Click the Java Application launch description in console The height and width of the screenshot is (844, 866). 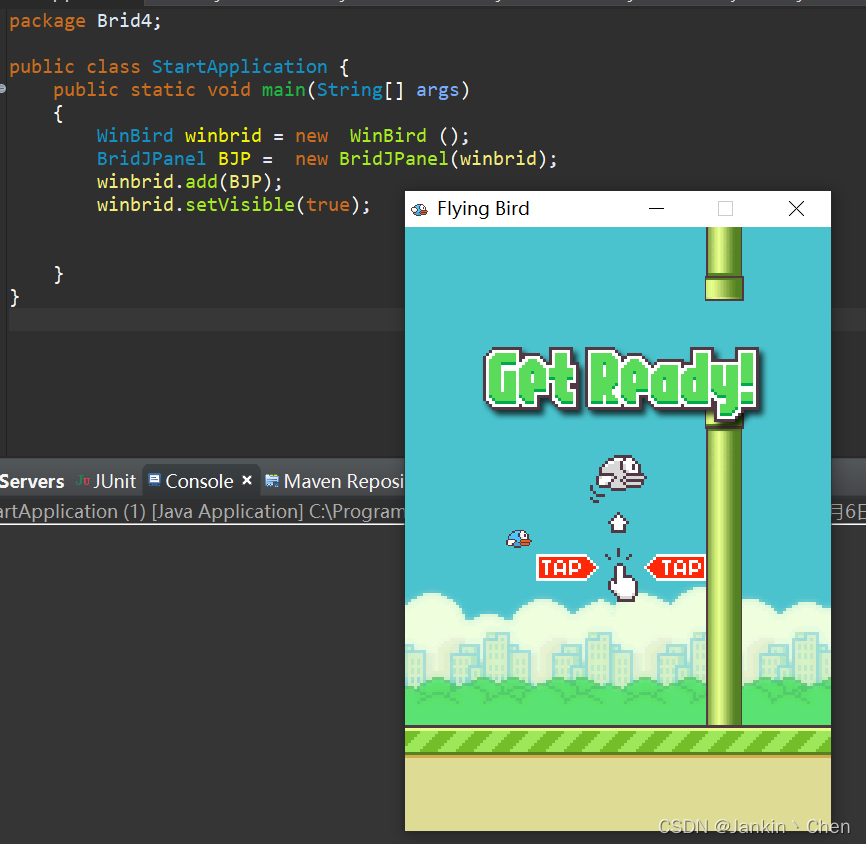(x=202, y=511)
